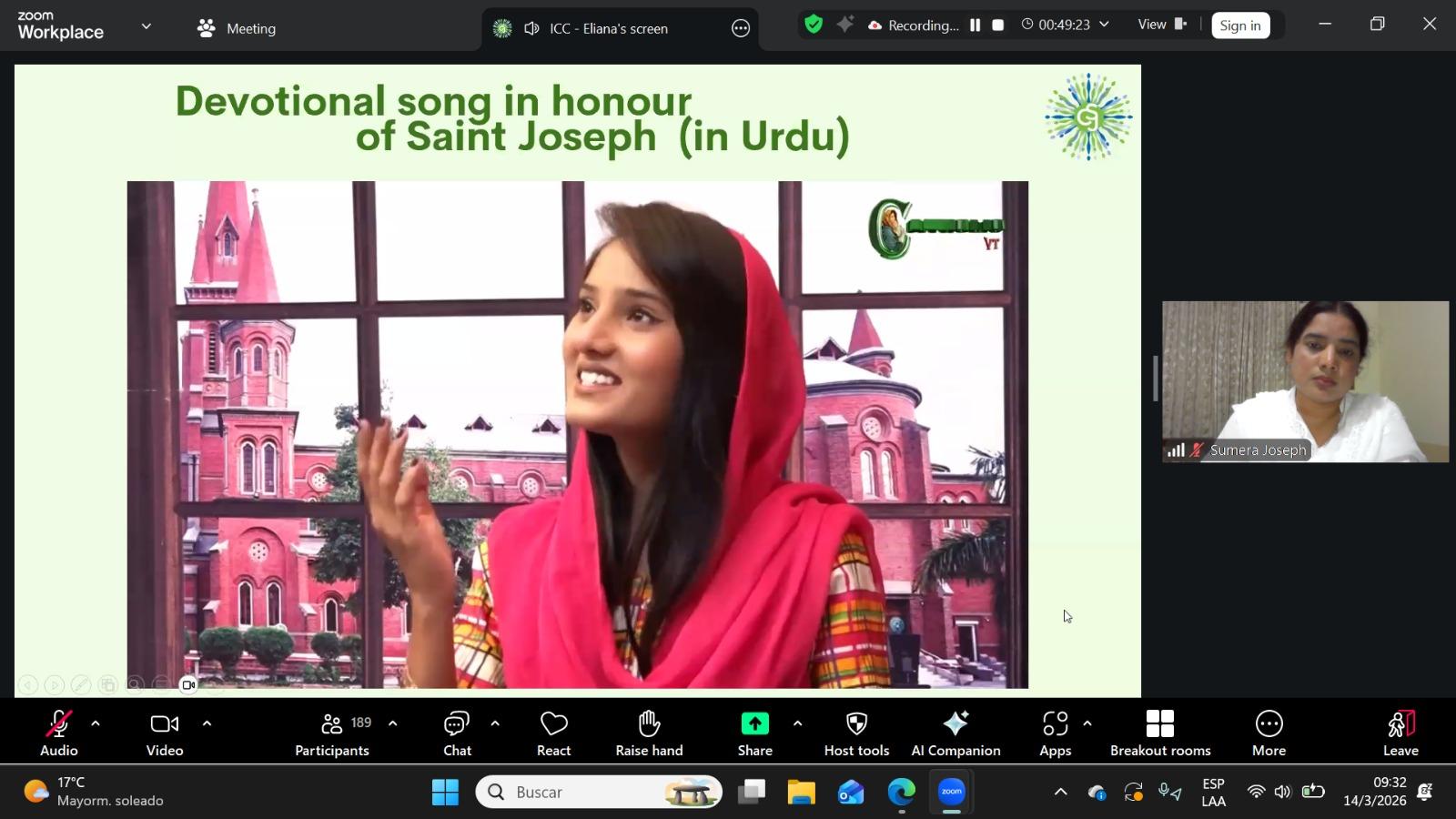Open the Participants list
Viewport: 1456px width, 819px height.
pos(332,733)
